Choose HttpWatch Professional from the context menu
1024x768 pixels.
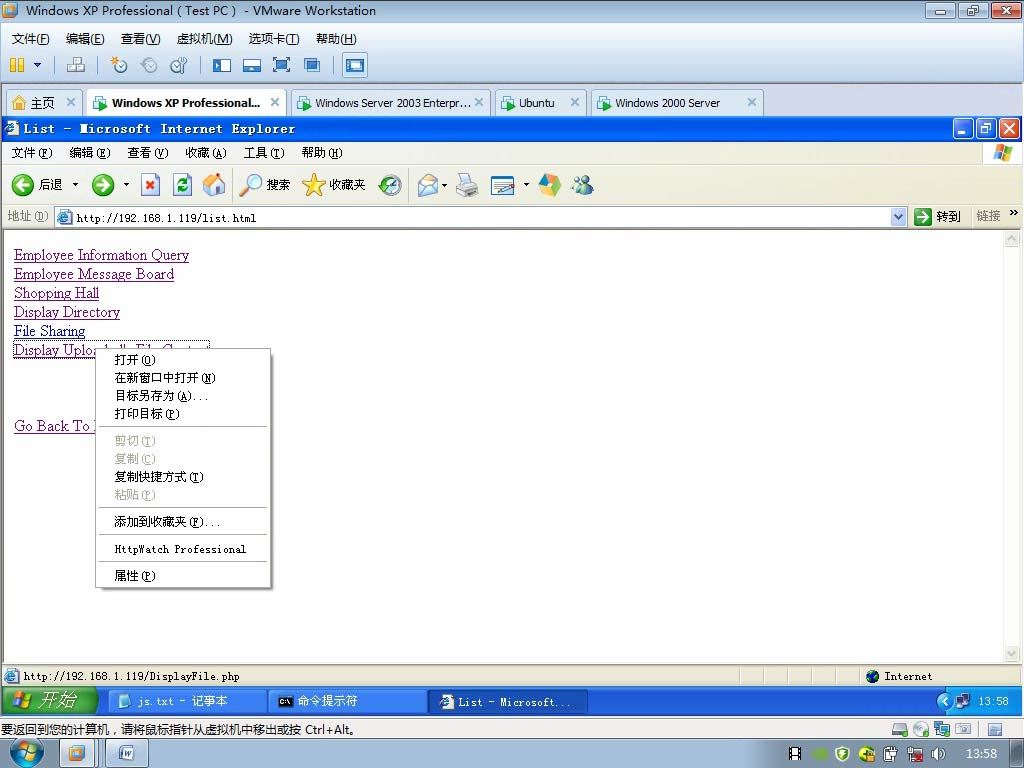click(x=183, y=549)
